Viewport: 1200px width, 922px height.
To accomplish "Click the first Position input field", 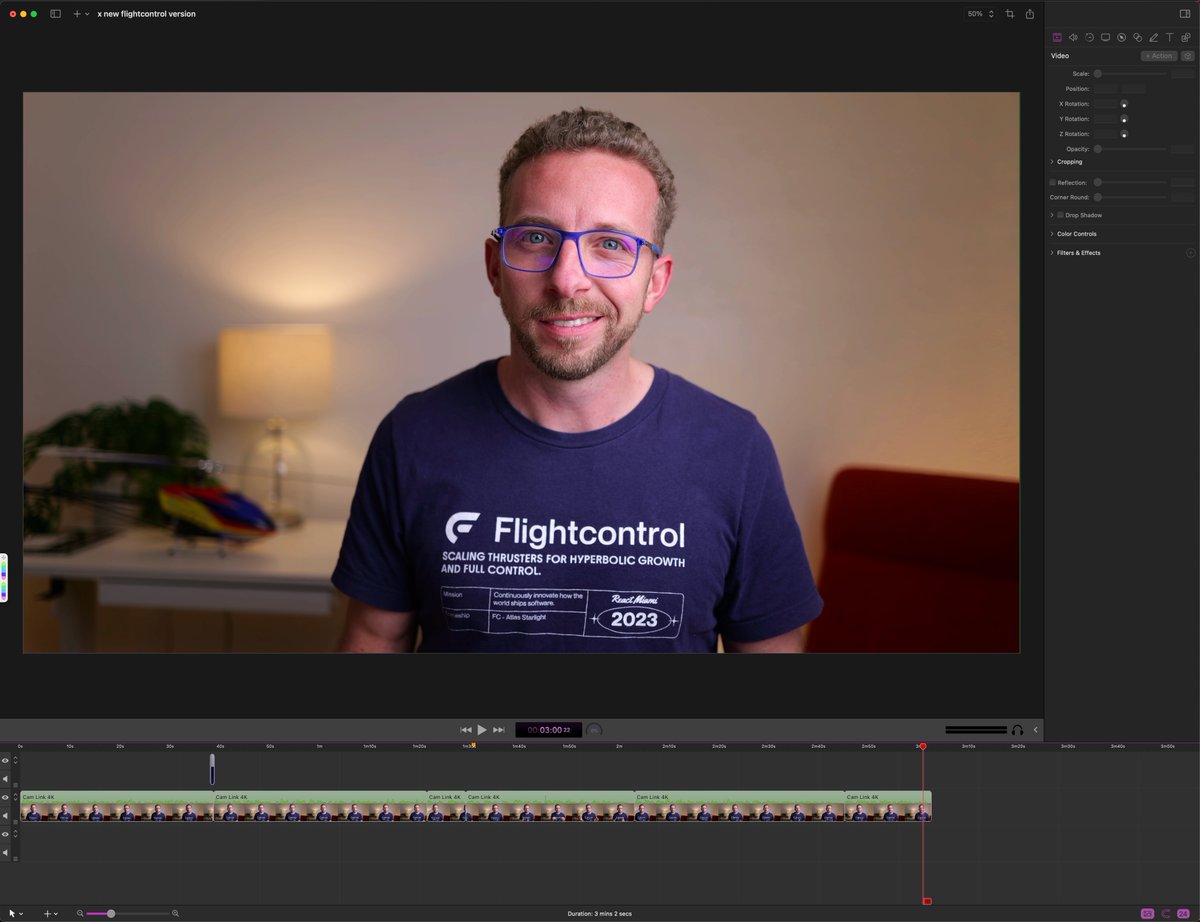I will point(1106,89).
